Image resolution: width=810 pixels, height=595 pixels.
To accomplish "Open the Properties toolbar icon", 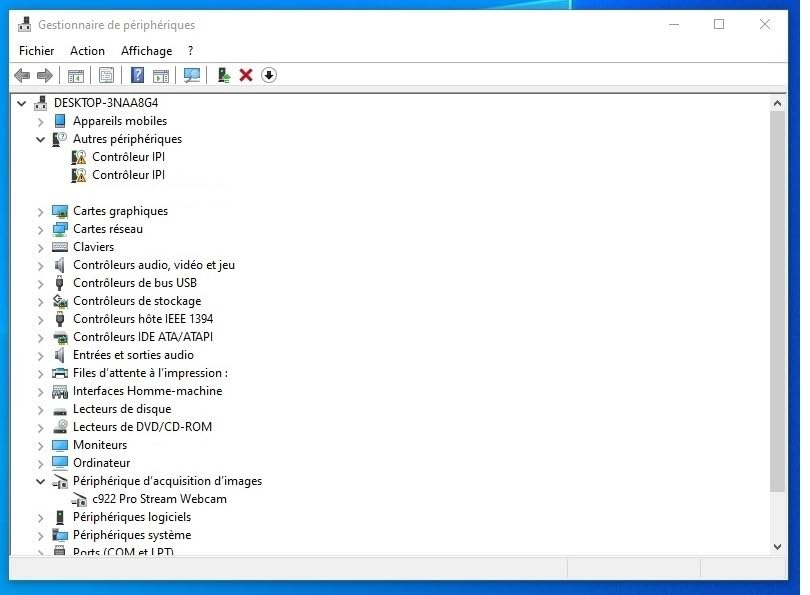I will 106,75.
